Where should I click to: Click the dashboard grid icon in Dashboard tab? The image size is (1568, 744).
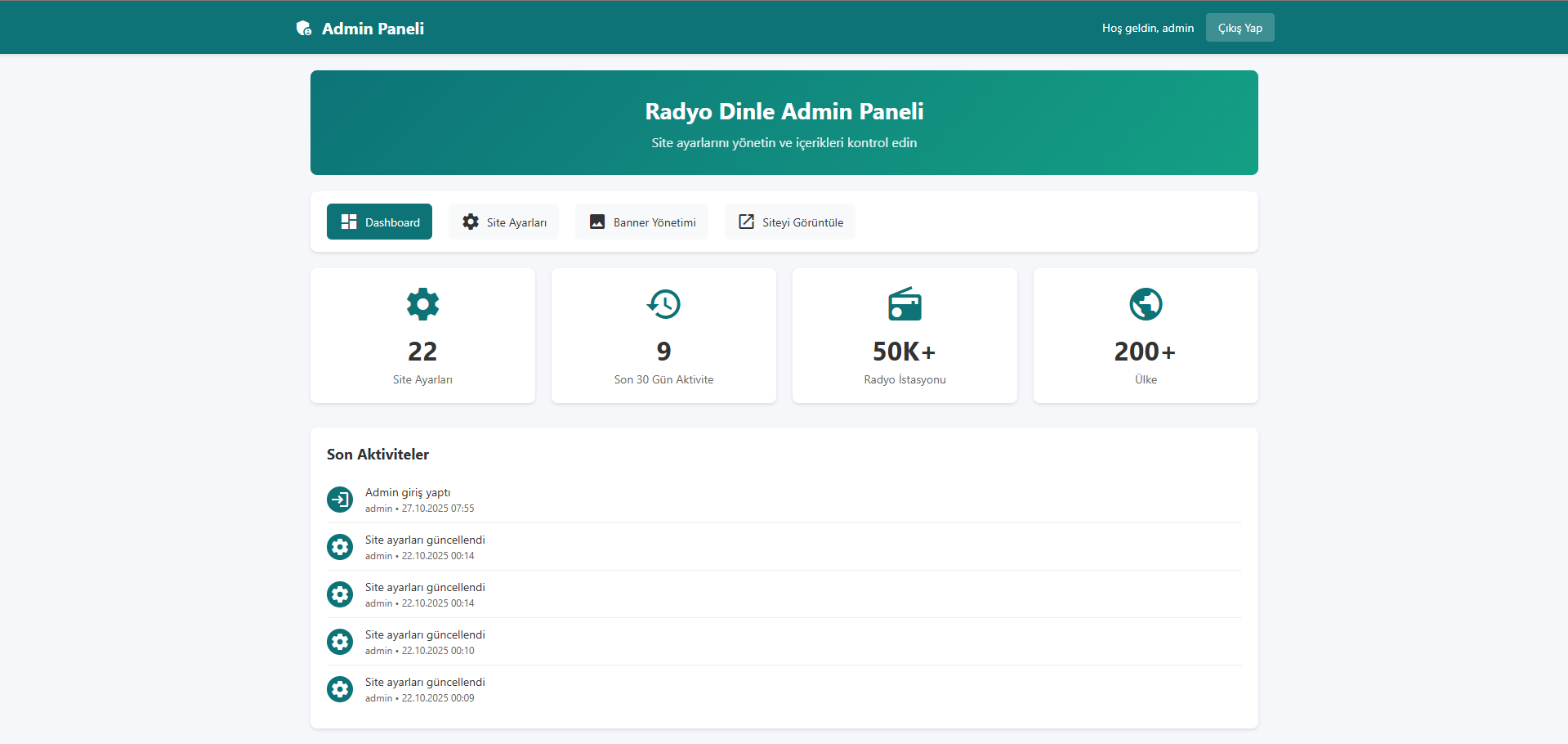point(349,222)
